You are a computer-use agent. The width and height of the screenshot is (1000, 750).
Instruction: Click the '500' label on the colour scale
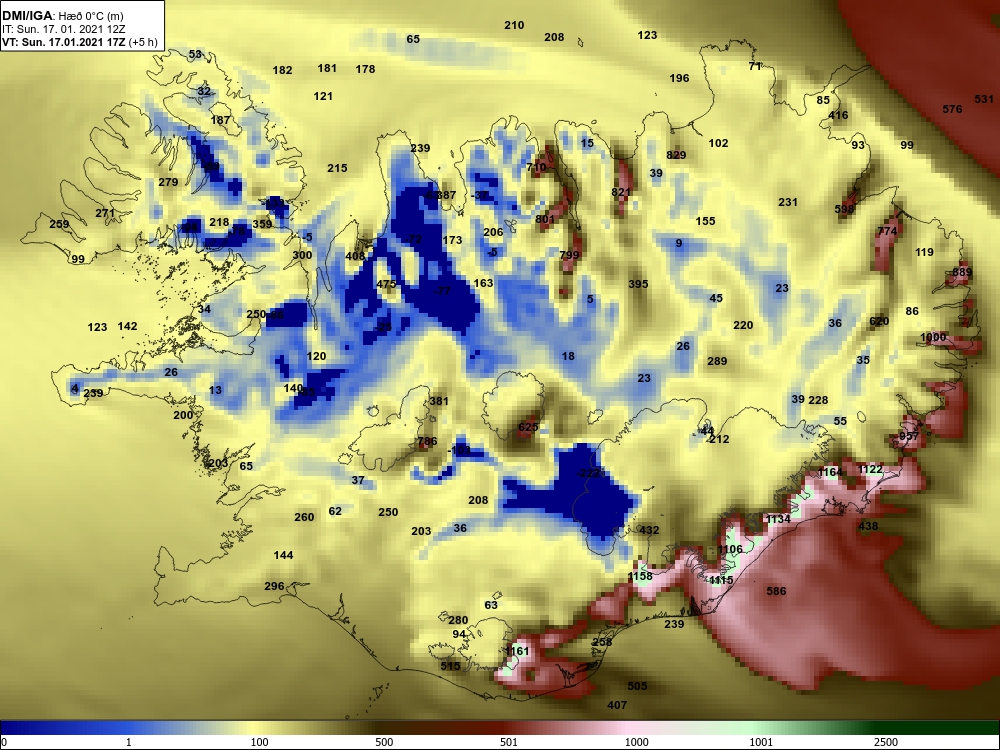coord(384,742)
